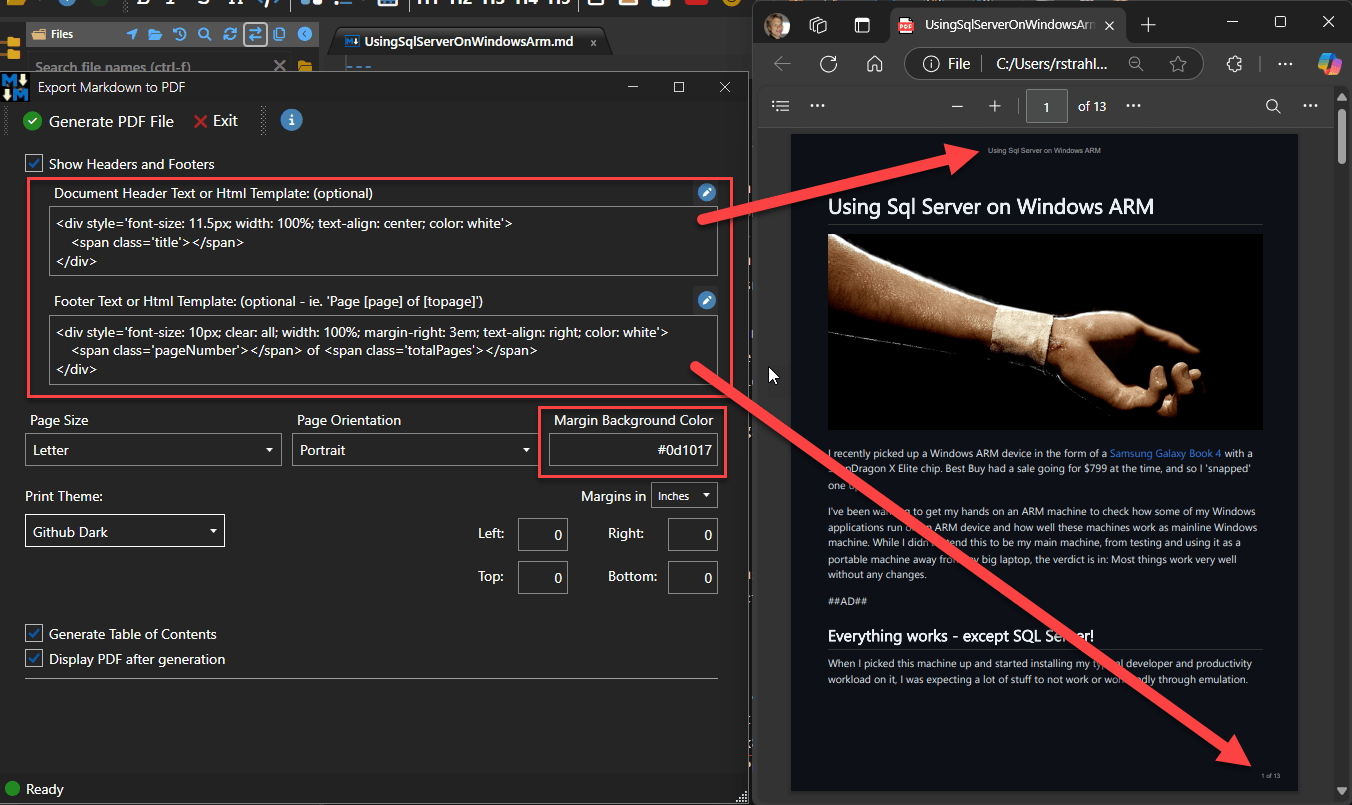Open the Edge profile avatar

click(777, 24)
